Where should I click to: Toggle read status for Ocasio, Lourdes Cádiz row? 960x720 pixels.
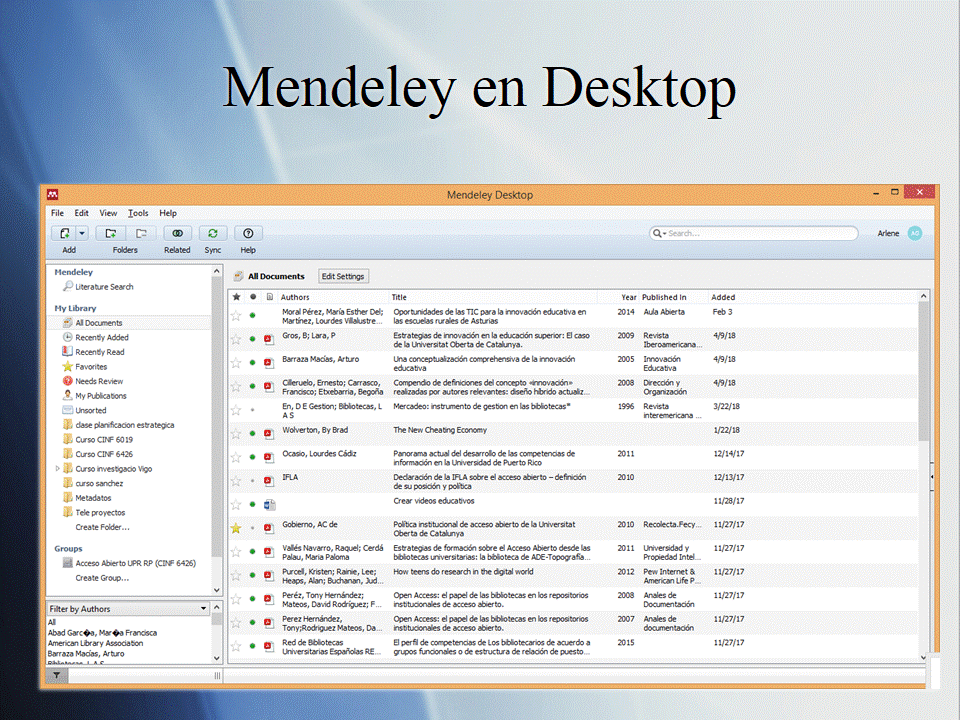(x=252, y=457)
